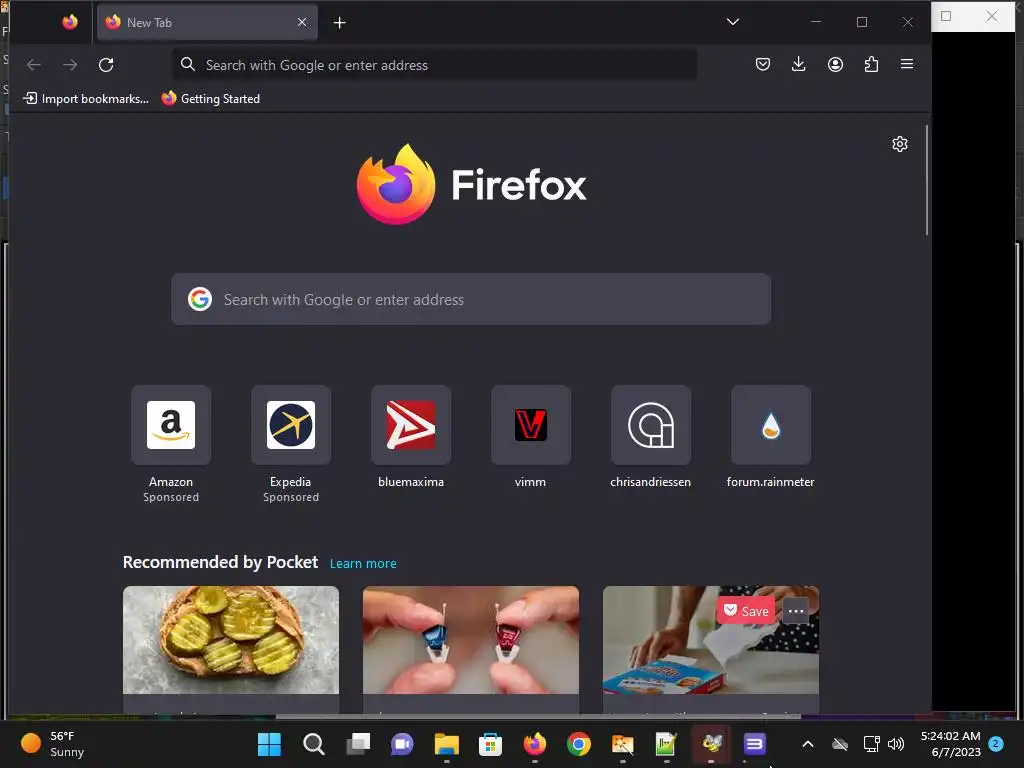Screen dimensions: 1024x768
Task: Switch to Firefox taskbar icon
Action: pyautogui.click(x=535, y=744)
